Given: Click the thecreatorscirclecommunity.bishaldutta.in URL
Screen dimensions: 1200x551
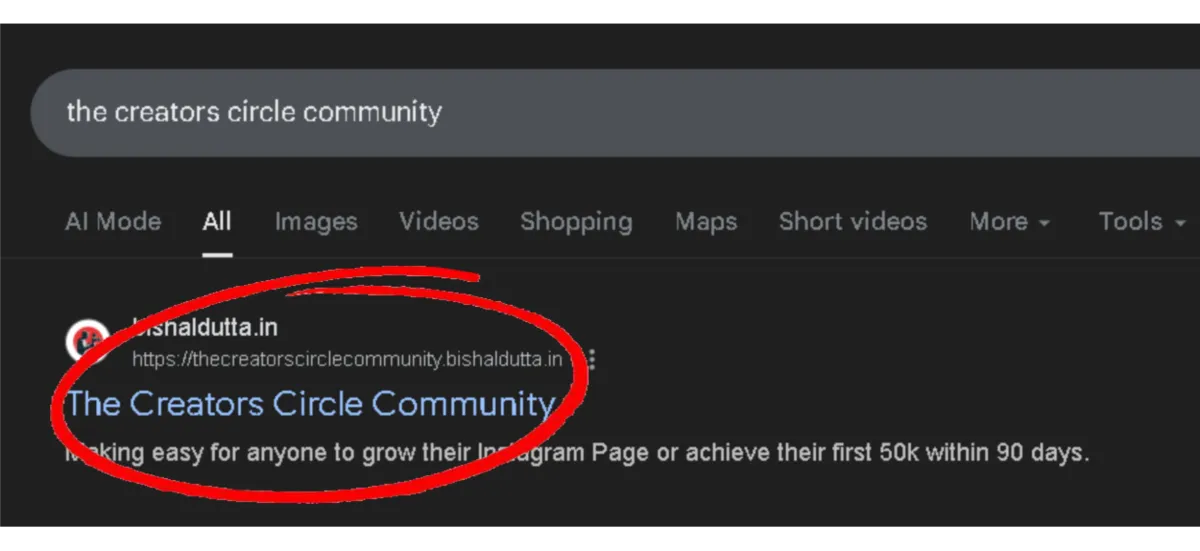Looking at the screenshot, I should coord(348,359).
